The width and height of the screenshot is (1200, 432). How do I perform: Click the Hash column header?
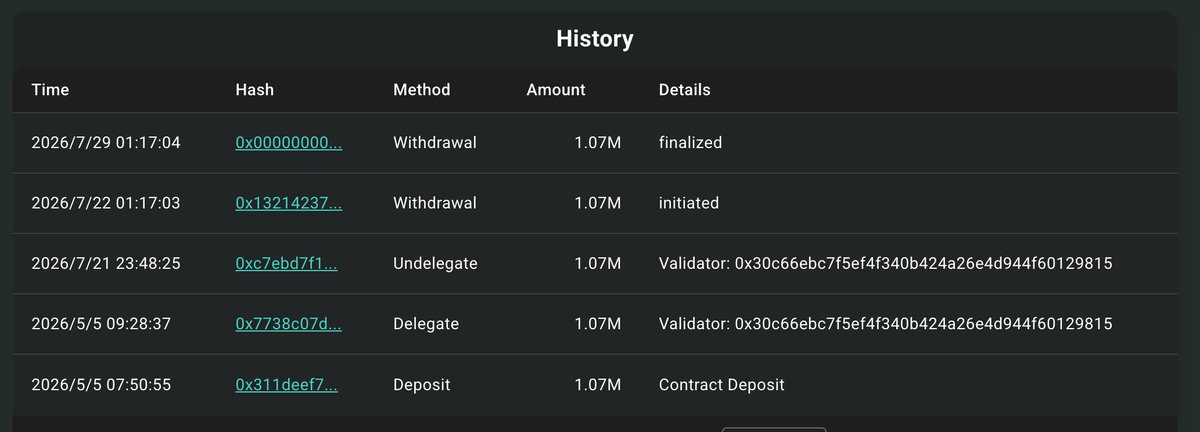point(254,90)
